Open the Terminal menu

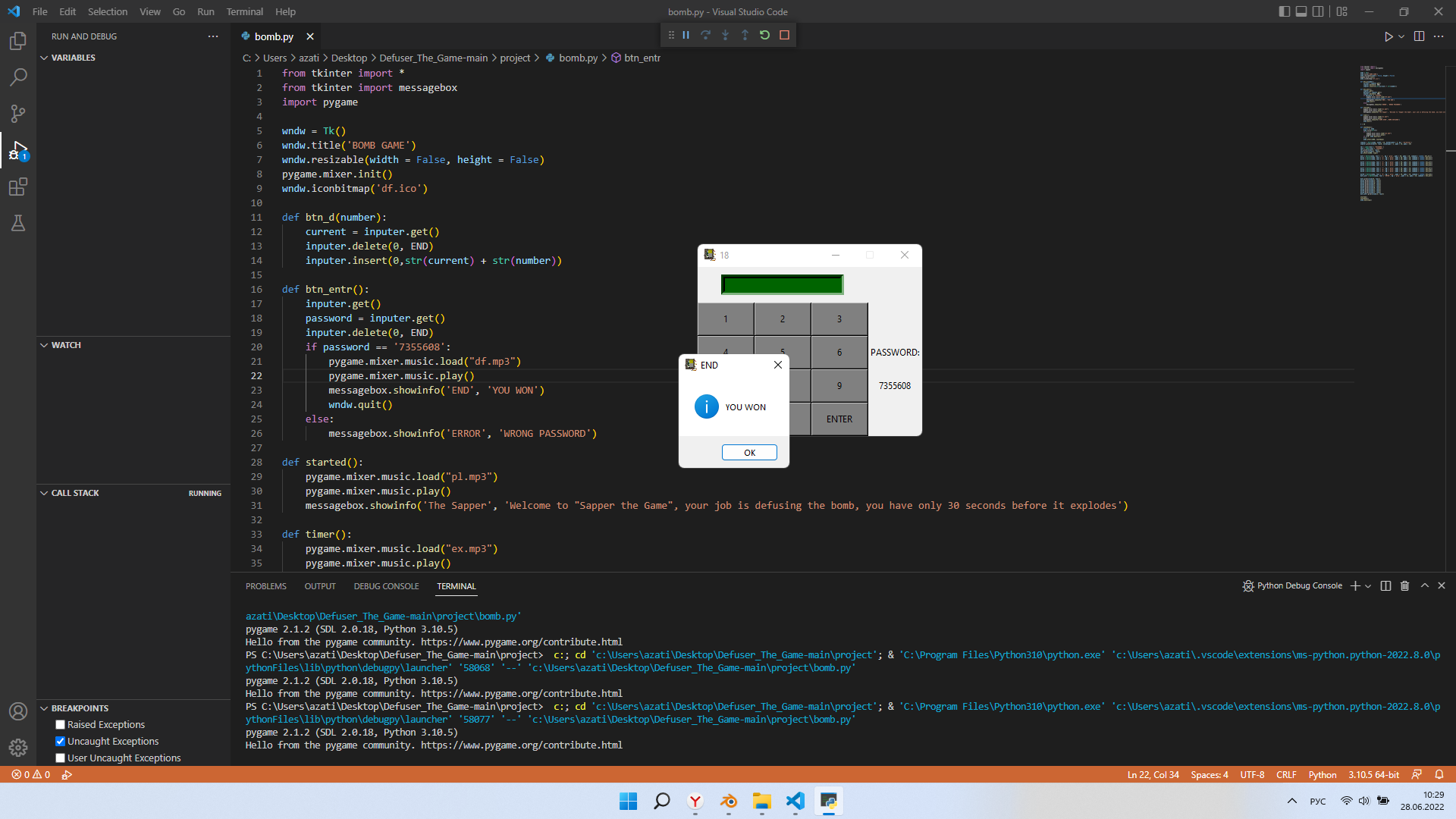click(x=244, y=11)
